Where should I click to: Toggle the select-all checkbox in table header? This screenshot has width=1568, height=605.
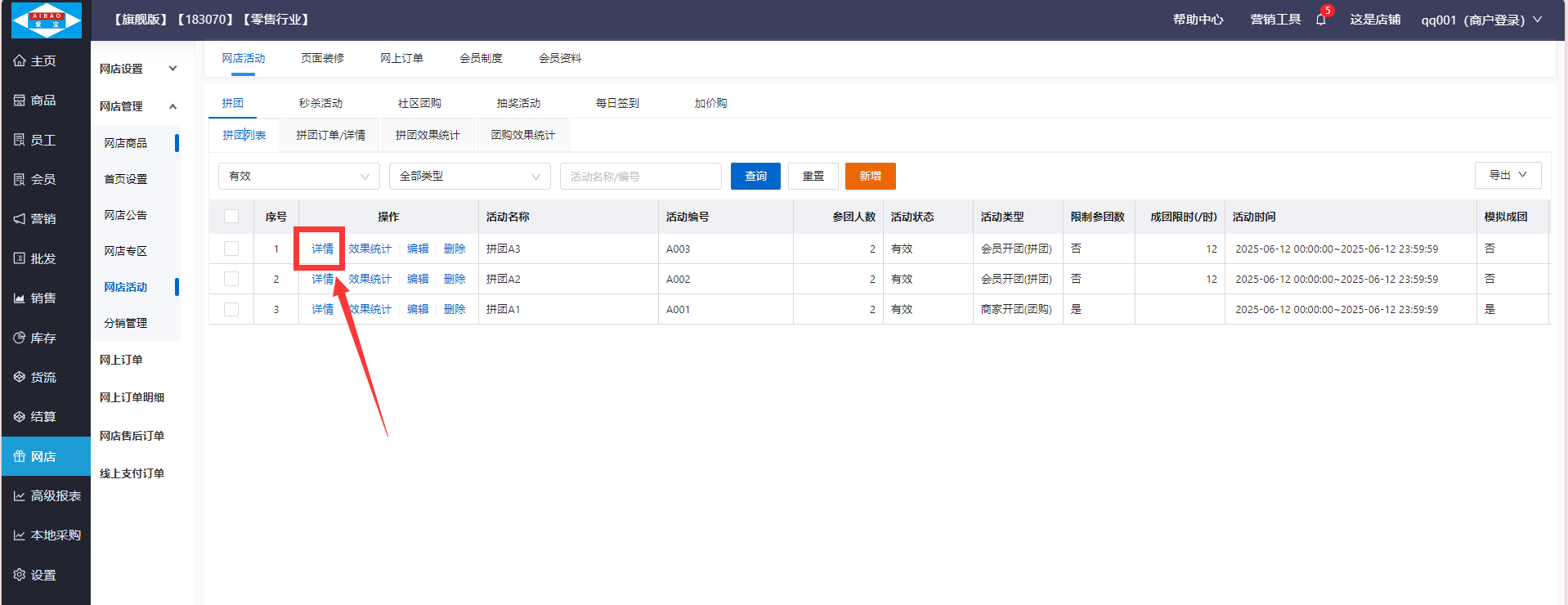[231, 217]
